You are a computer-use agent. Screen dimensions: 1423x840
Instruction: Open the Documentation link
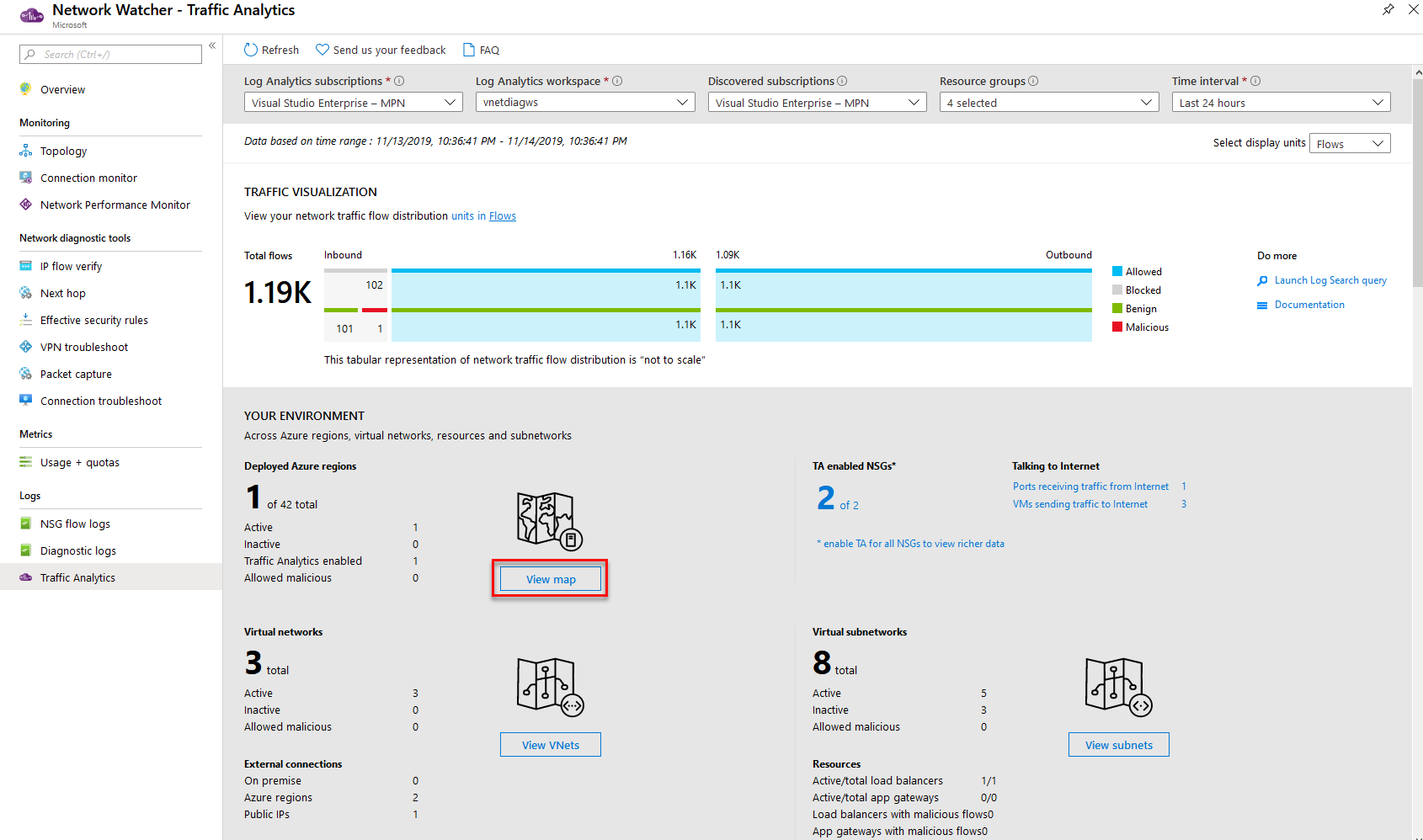1309,305
